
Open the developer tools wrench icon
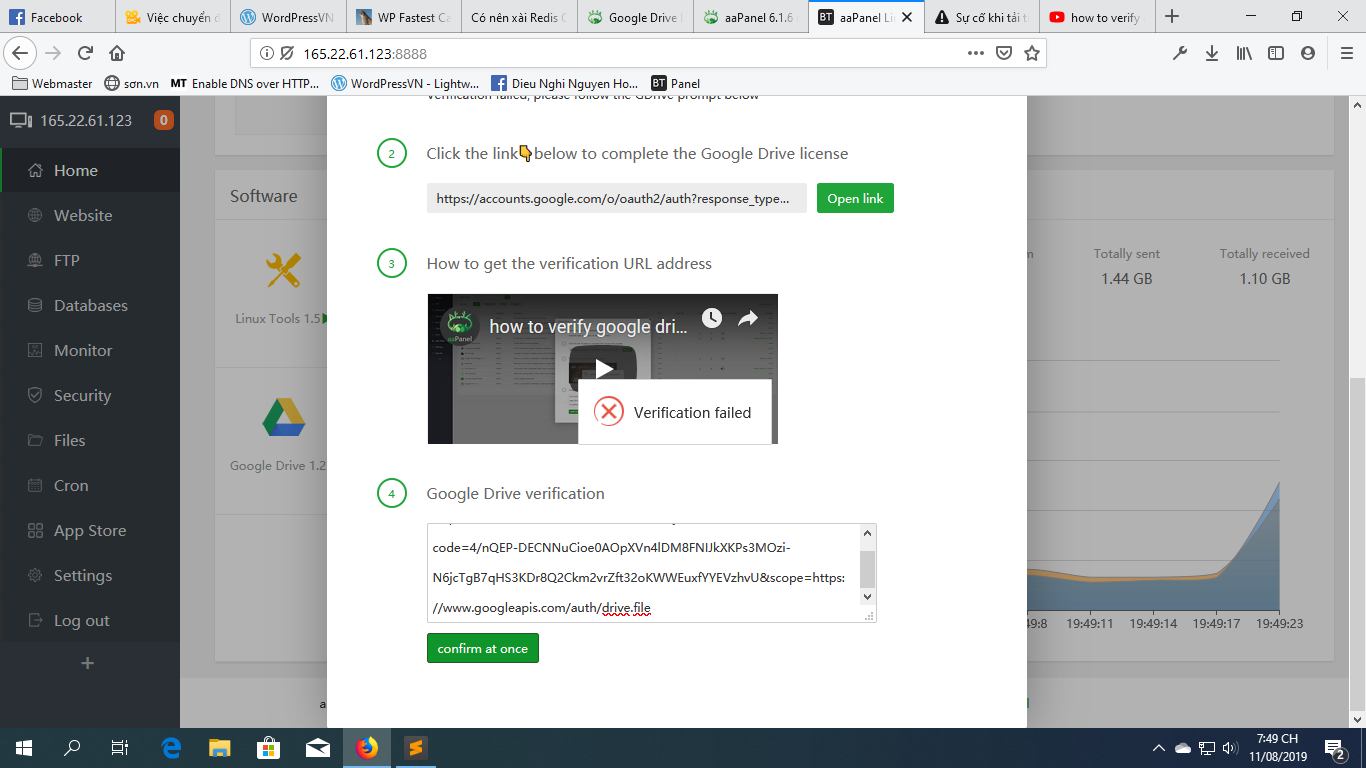pyautogui.click(x=1180, y=53)
